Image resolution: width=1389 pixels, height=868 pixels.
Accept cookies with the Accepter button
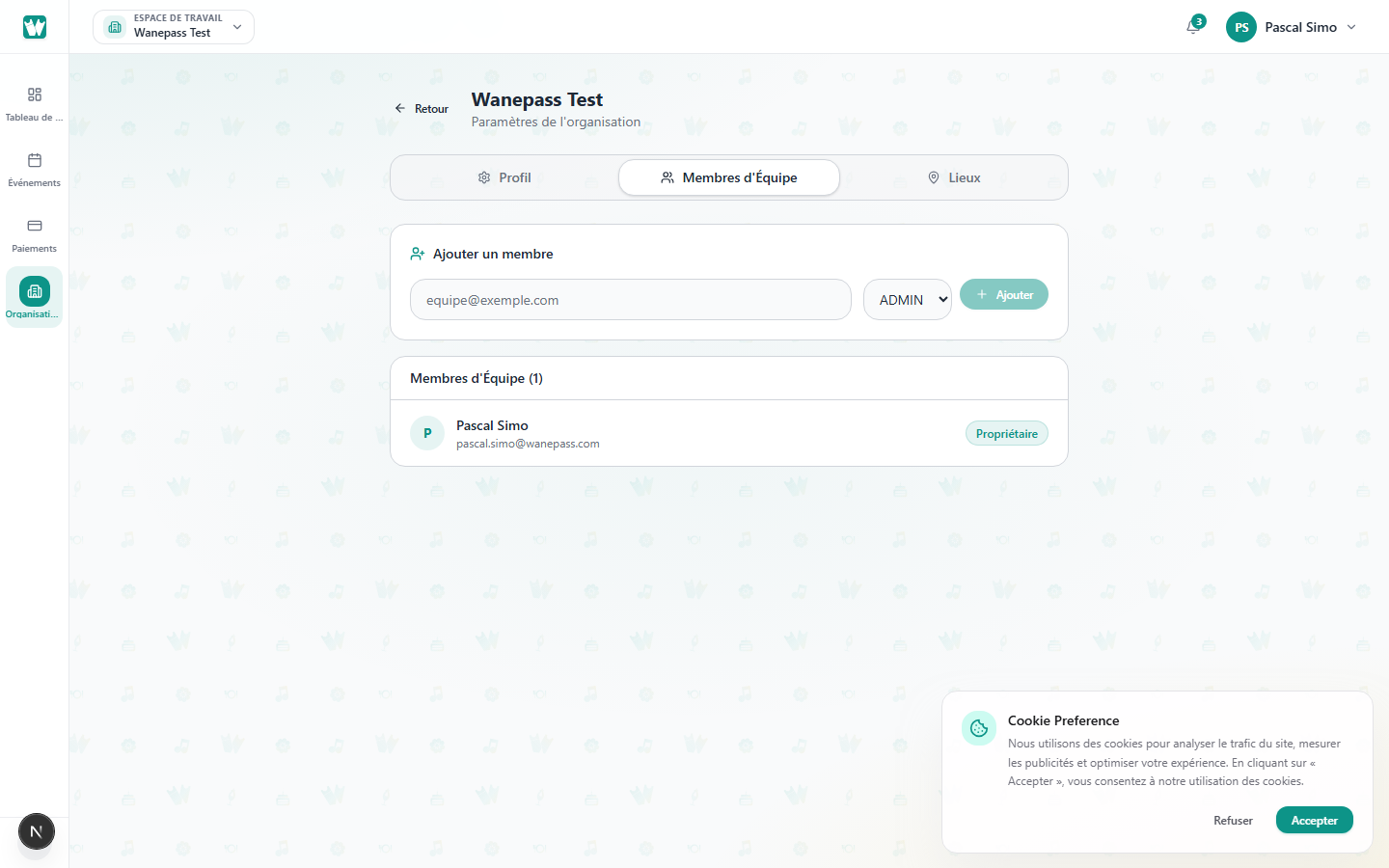click(1315, 820)
